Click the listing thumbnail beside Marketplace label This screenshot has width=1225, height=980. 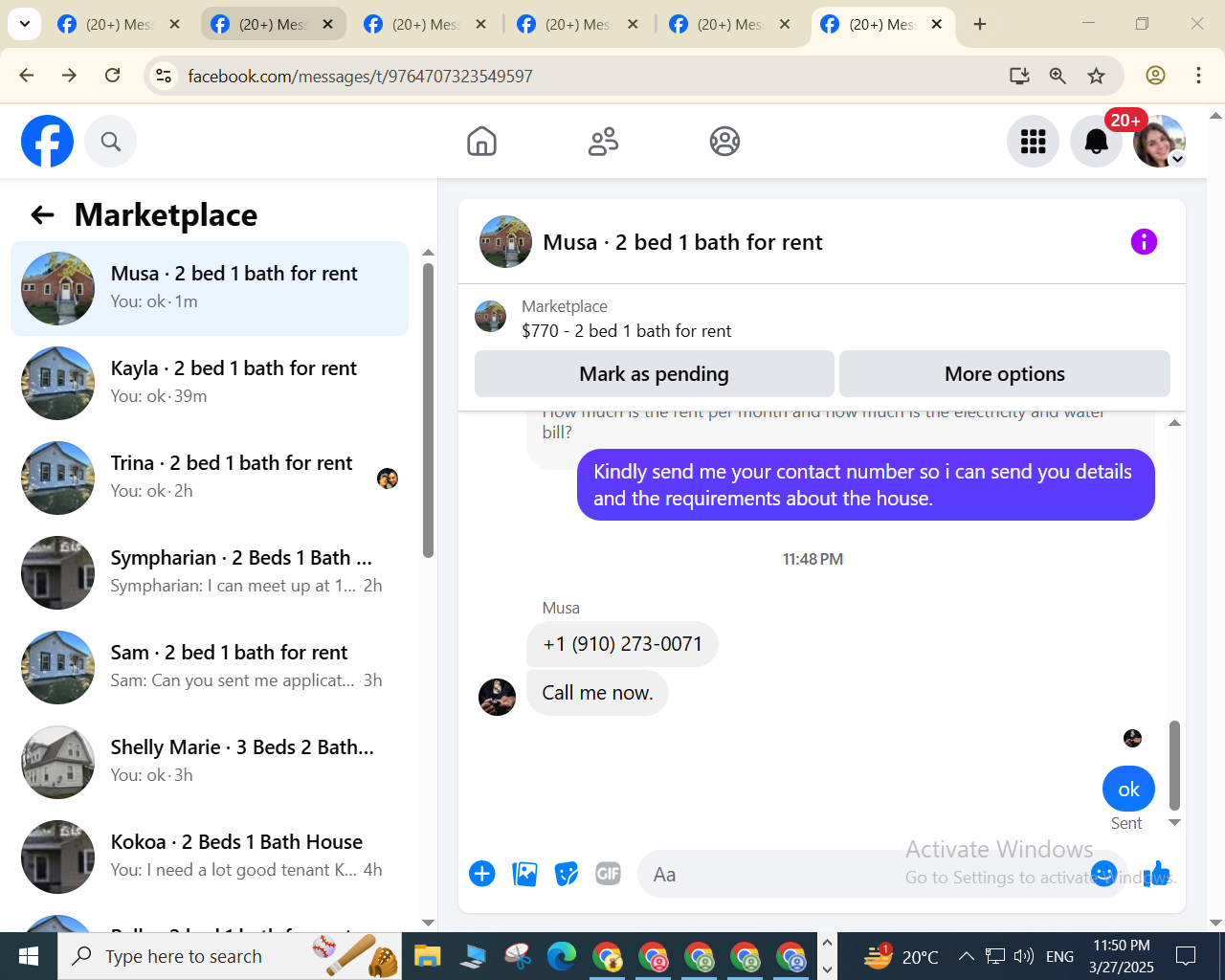491,317
